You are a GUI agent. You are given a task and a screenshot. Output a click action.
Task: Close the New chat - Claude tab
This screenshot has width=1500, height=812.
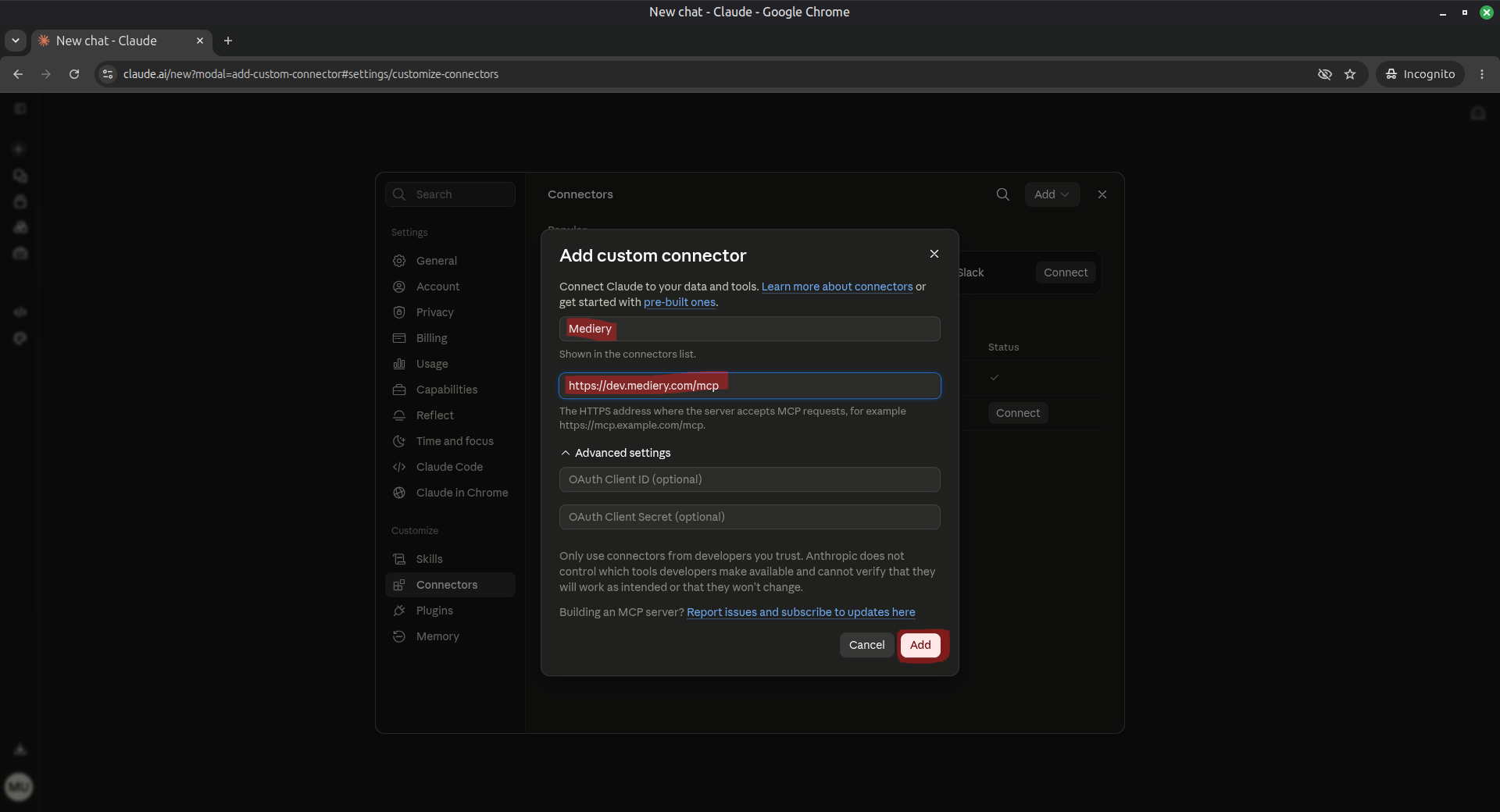point(200,41)
